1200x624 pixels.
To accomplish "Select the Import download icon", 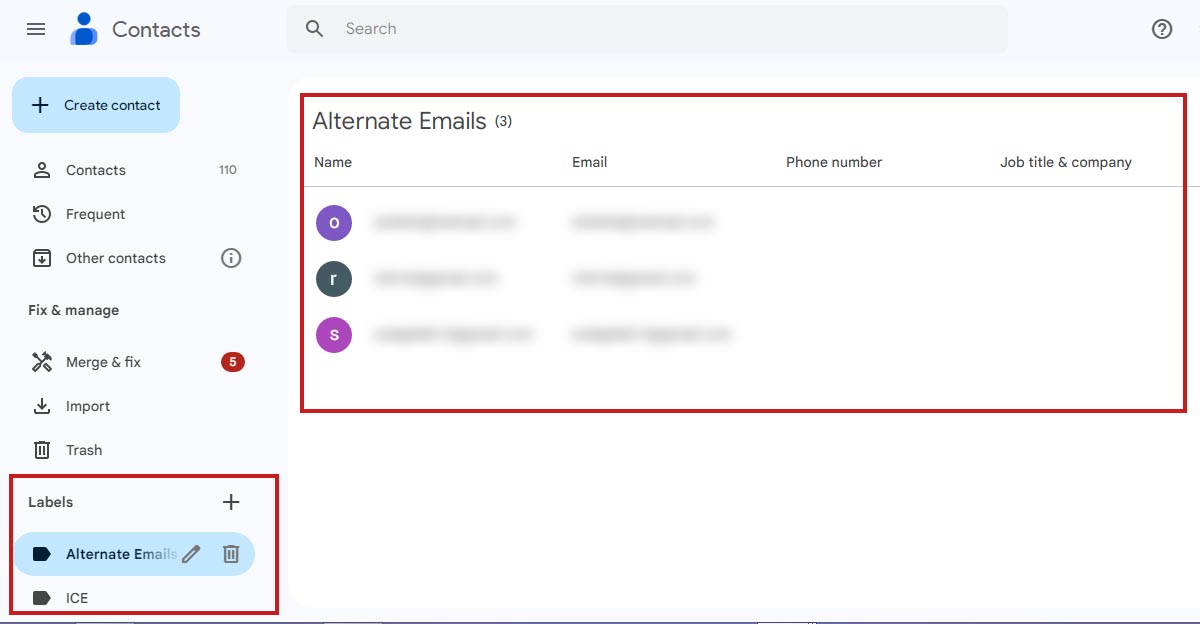I will tap(41, 405).
